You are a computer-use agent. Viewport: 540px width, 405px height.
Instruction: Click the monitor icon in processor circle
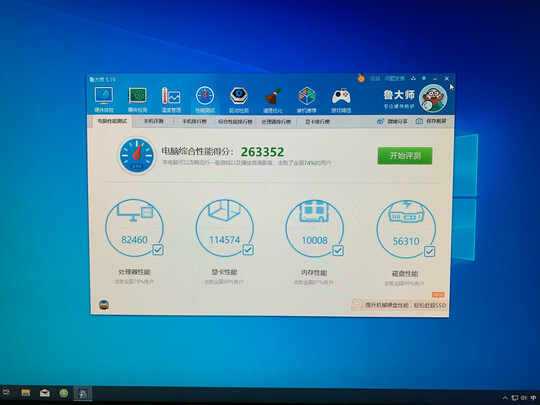pos(135,212)
